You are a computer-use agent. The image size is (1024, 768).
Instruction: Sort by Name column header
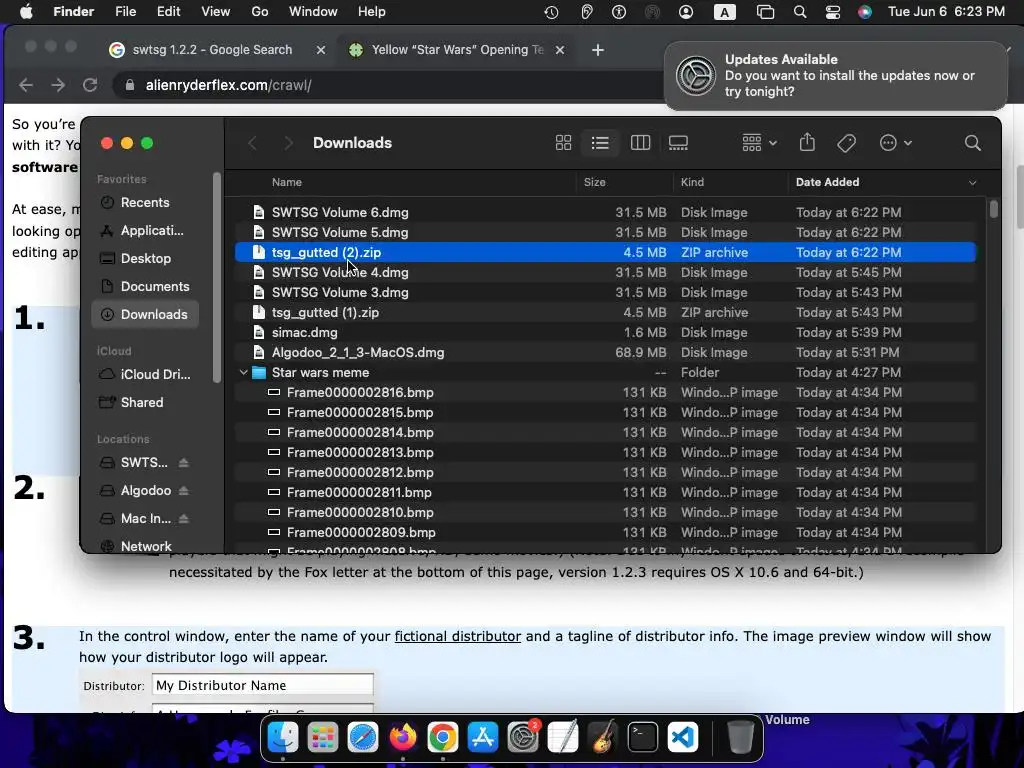click(x=287, y=182)
